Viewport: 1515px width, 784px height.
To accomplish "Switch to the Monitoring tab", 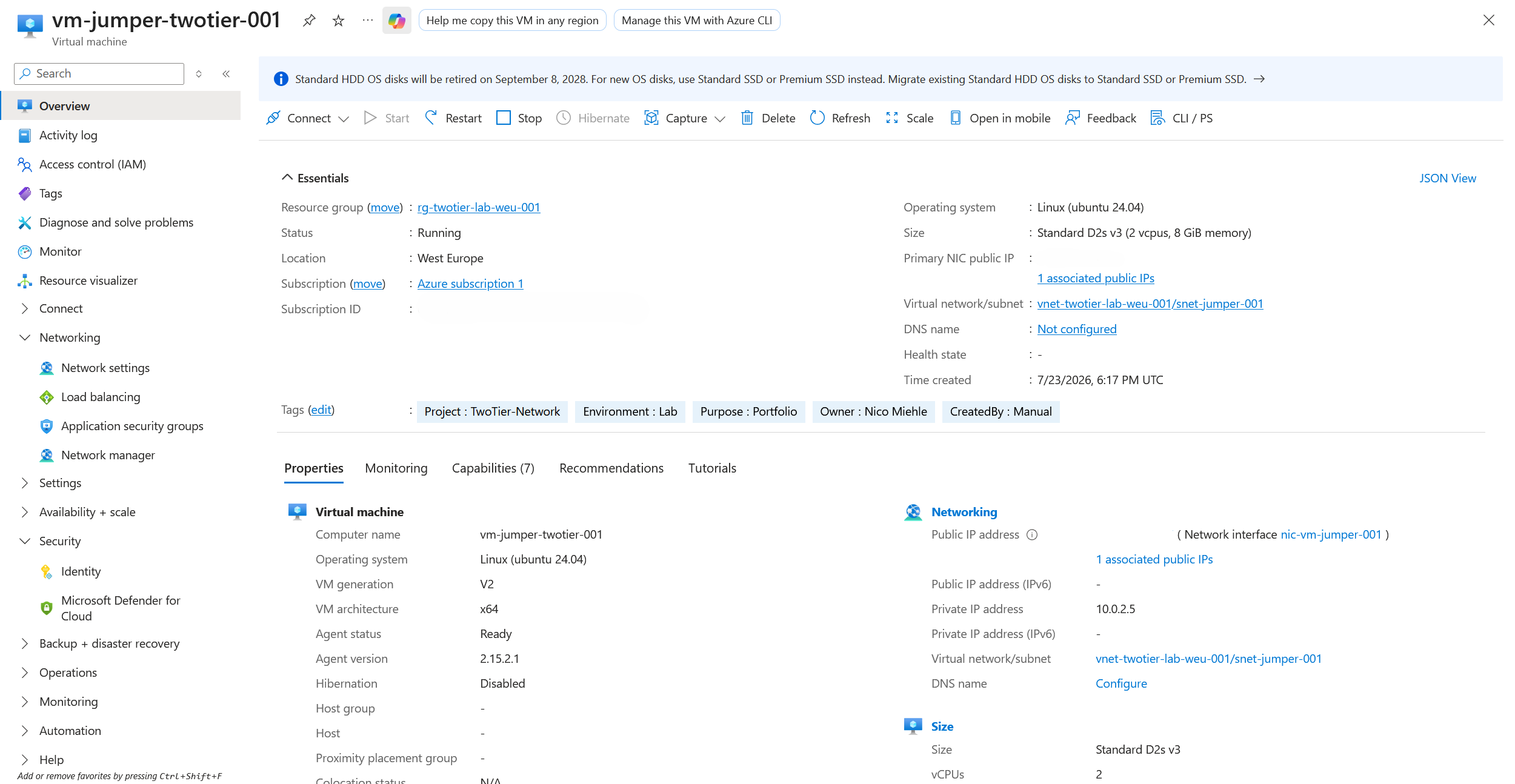I will 396,468.
